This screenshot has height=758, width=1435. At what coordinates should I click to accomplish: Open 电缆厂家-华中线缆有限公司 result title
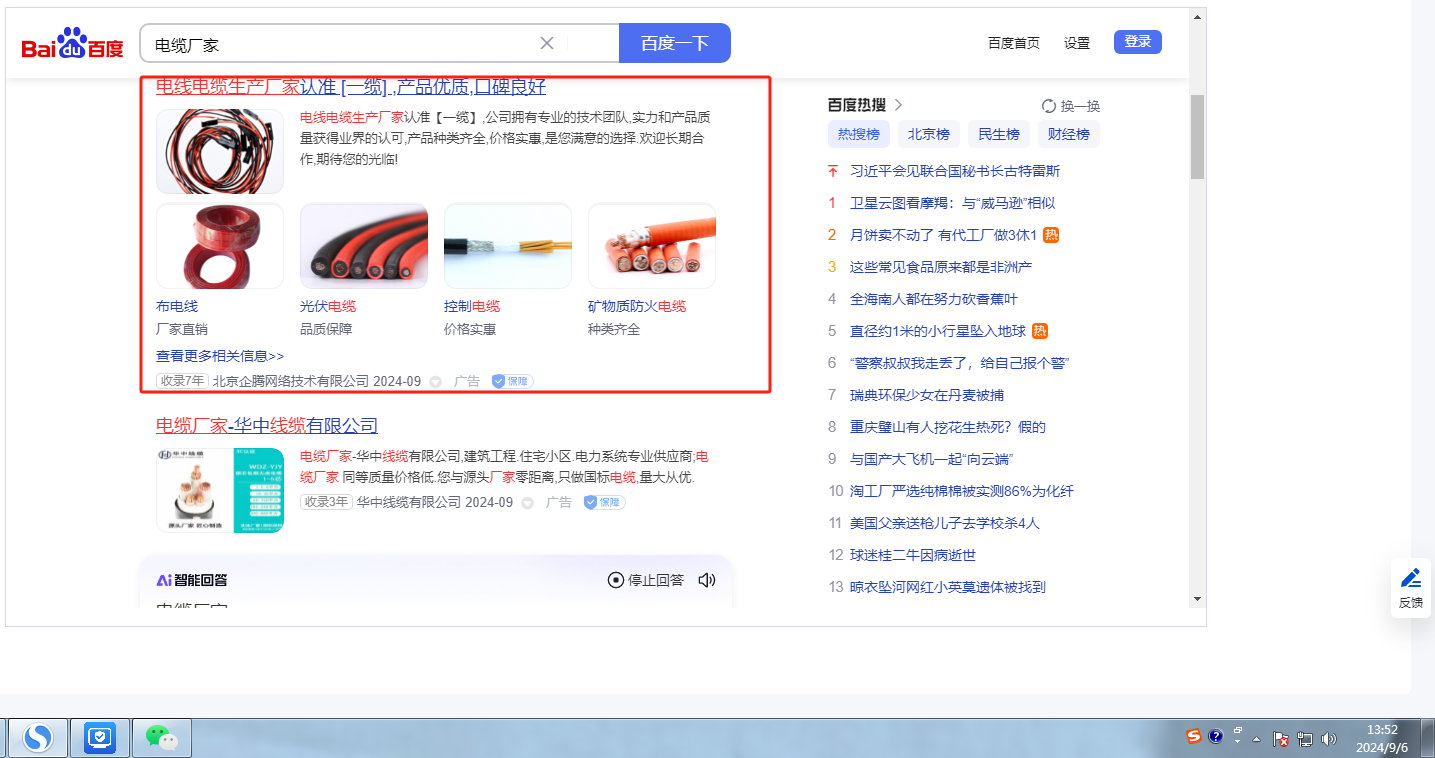pyautogui.click(x=267, y=426)
